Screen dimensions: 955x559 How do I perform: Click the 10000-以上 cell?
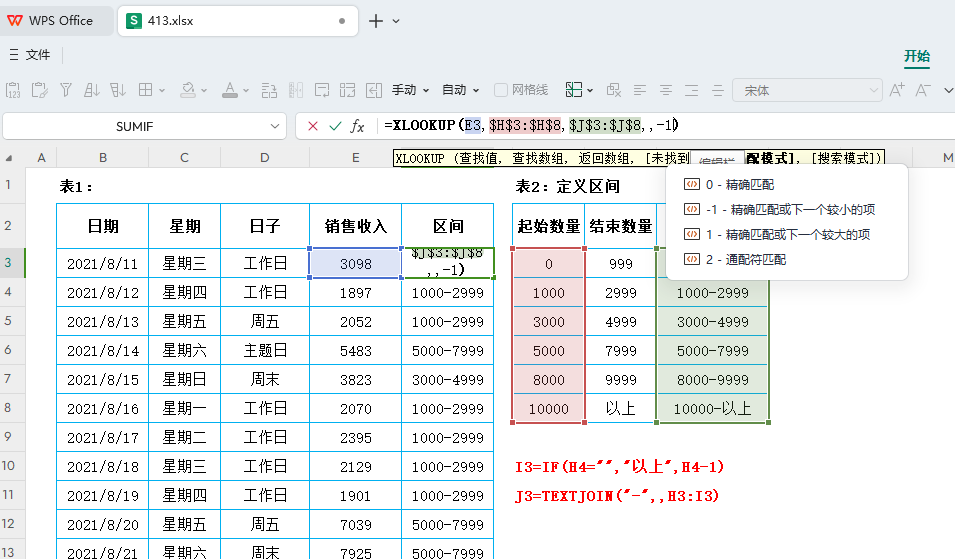tap(713, 409)
